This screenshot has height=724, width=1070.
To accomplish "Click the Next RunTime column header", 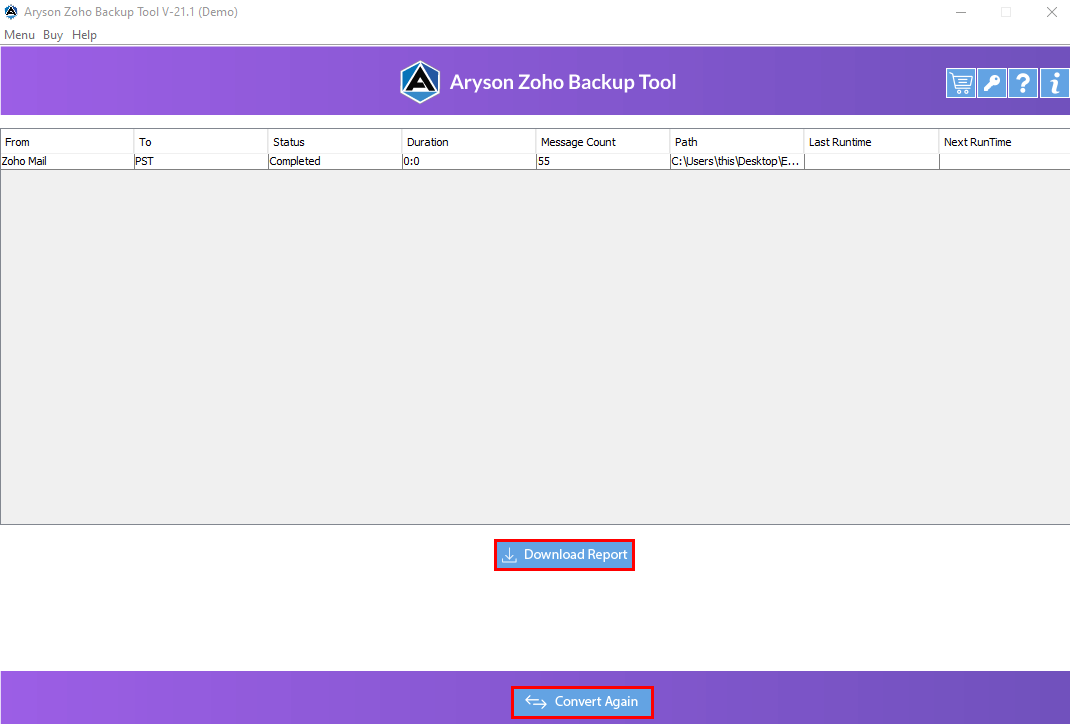I will tap(1004, 142).
